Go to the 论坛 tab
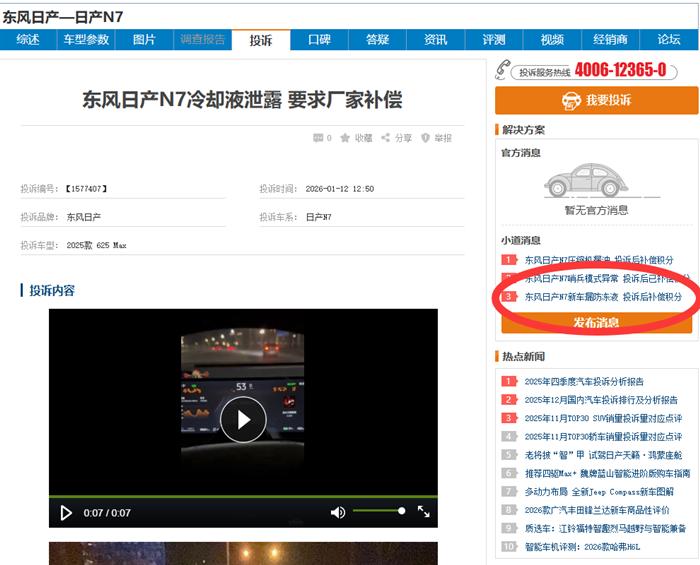 [x=669, y=40]
